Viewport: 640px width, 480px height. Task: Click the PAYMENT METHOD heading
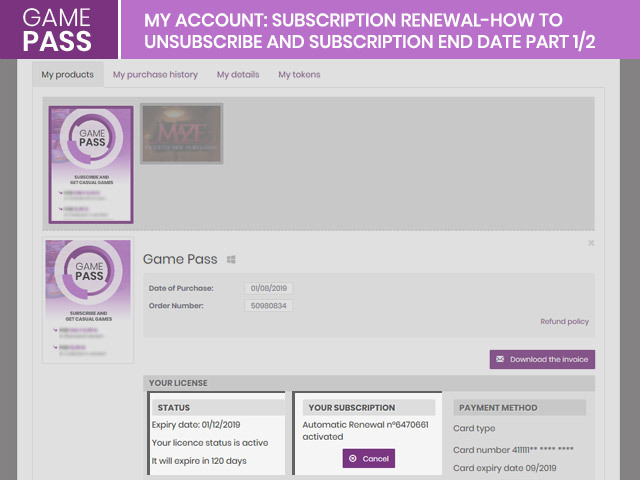(x=498, y=408)
